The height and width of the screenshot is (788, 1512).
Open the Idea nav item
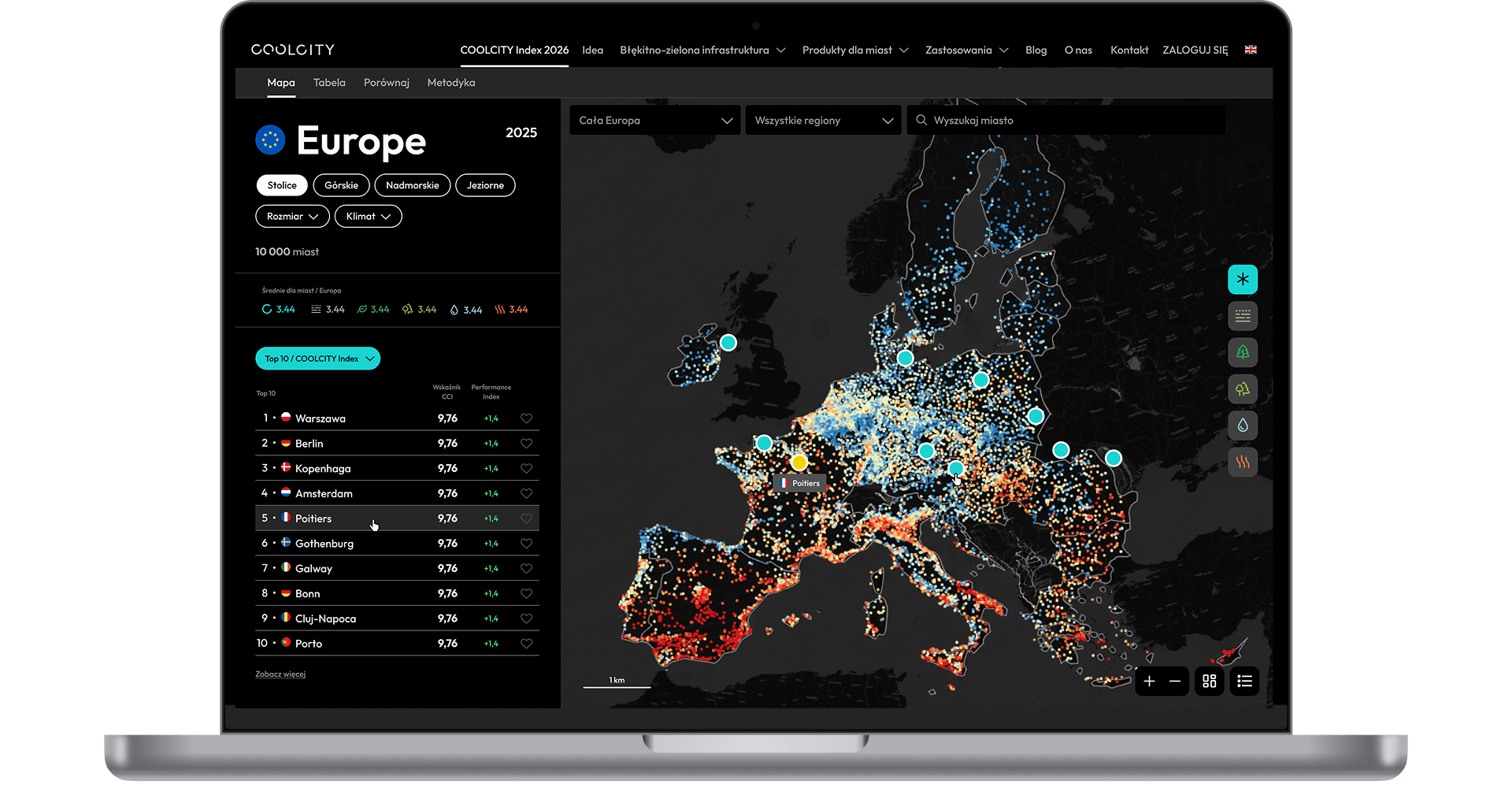click(593, 50)
